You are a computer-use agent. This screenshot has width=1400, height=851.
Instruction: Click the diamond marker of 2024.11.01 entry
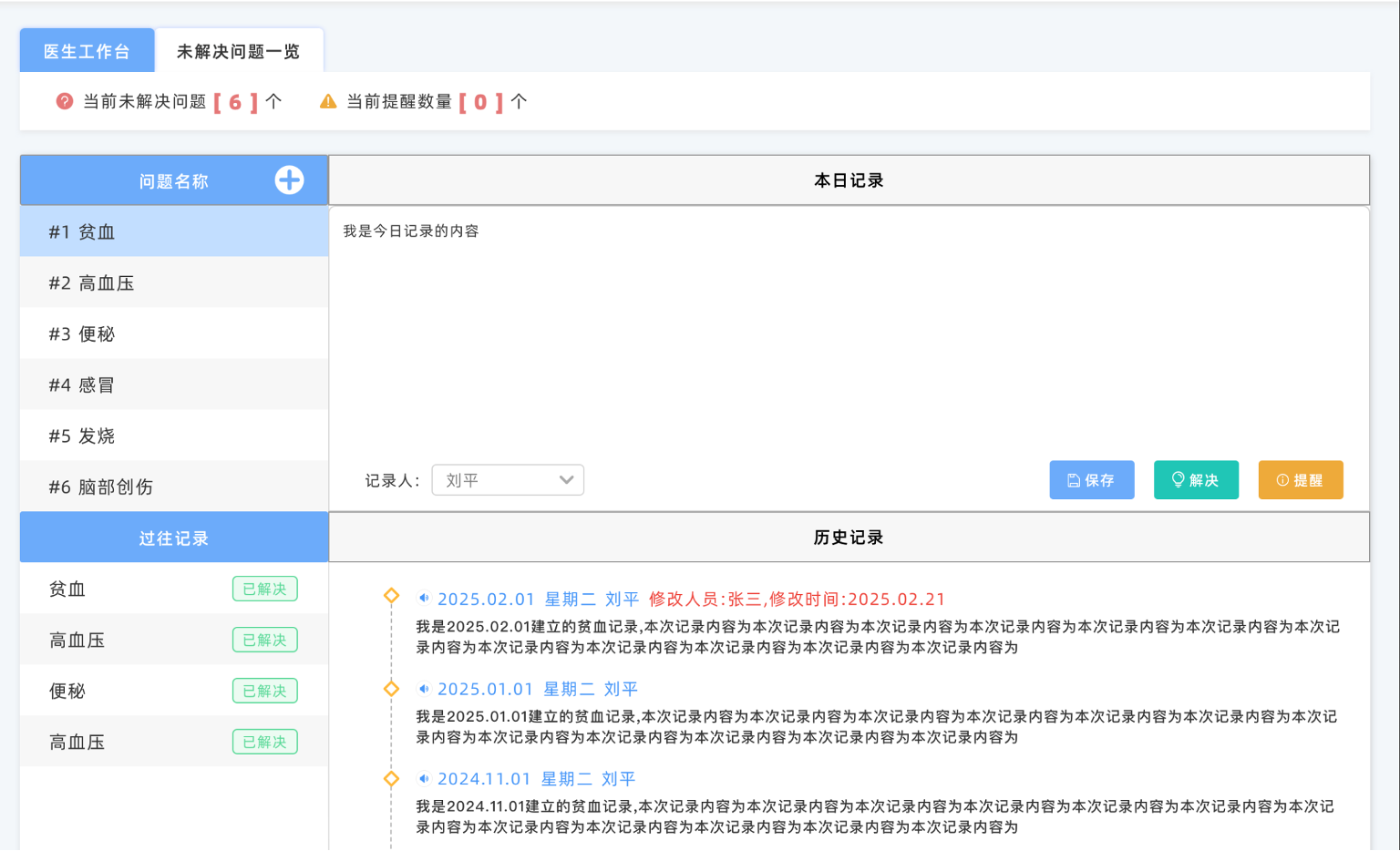pos(392,779)
